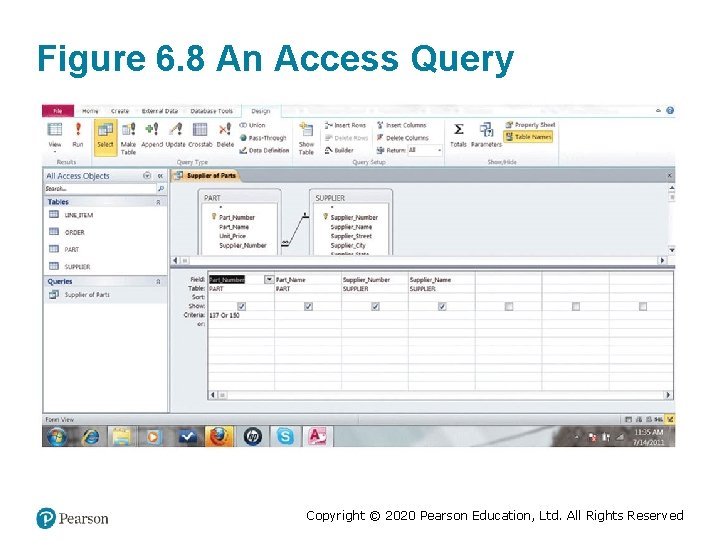This screenshot has width=720, height=540.
Task: Launch Internet Explorer from taskbar
Action: click(90, 436)
